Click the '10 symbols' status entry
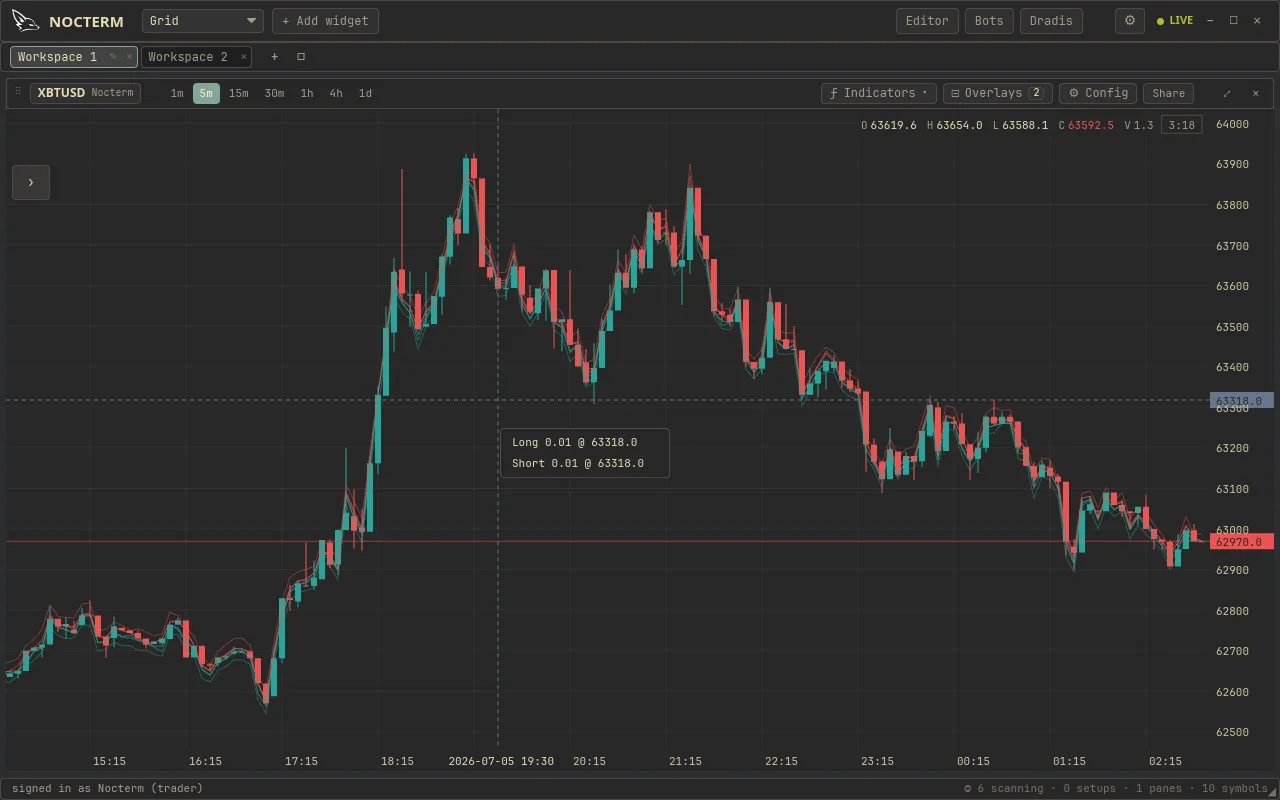This screenshot has height=800, width=1280. (1234, 788)
